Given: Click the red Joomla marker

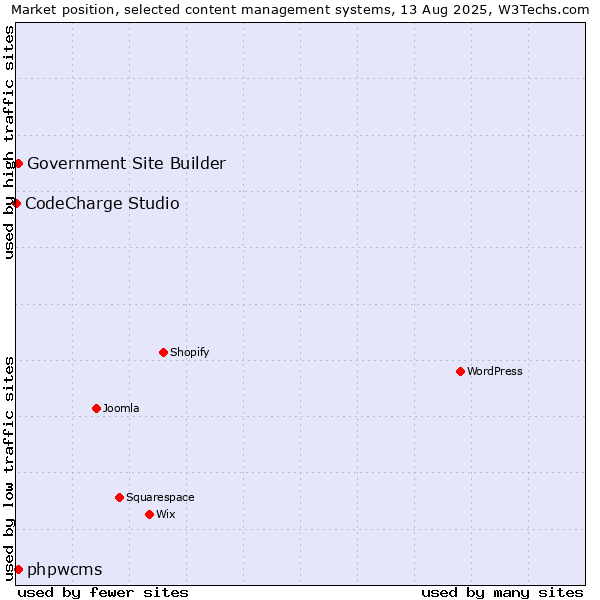Looking at the screenshot, I should coord(96,408).
